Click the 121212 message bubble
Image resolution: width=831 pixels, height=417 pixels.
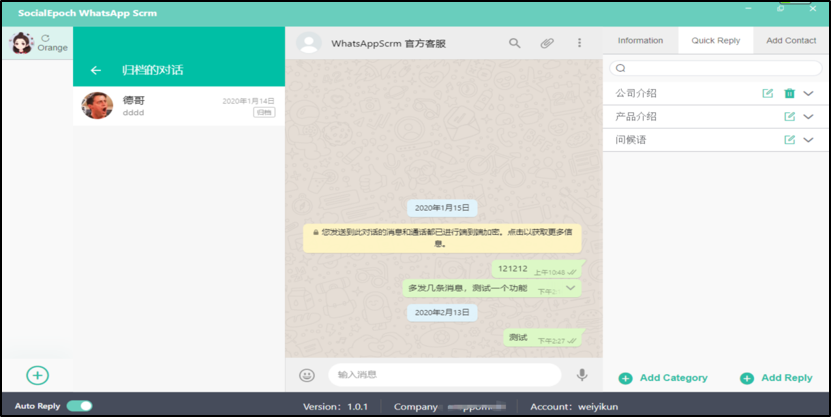point(537,269)
